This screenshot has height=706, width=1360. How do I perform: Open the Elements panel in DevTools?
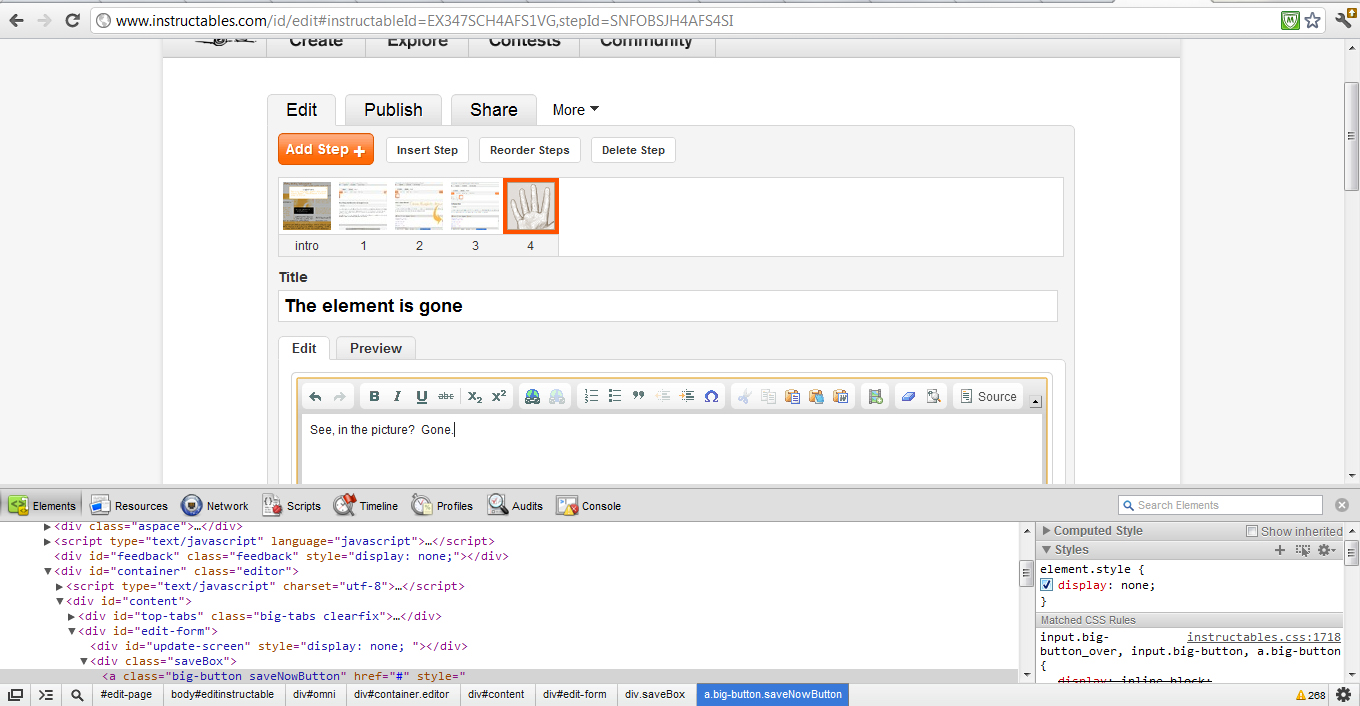(42, 506)
